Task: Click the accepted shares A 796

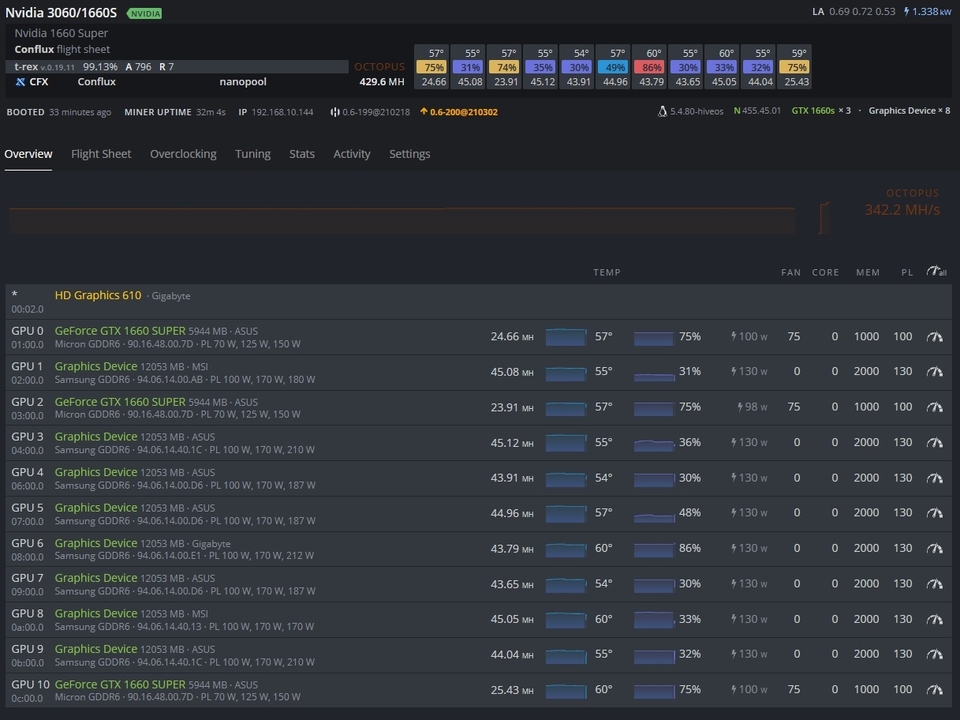Action: point(138,67)
